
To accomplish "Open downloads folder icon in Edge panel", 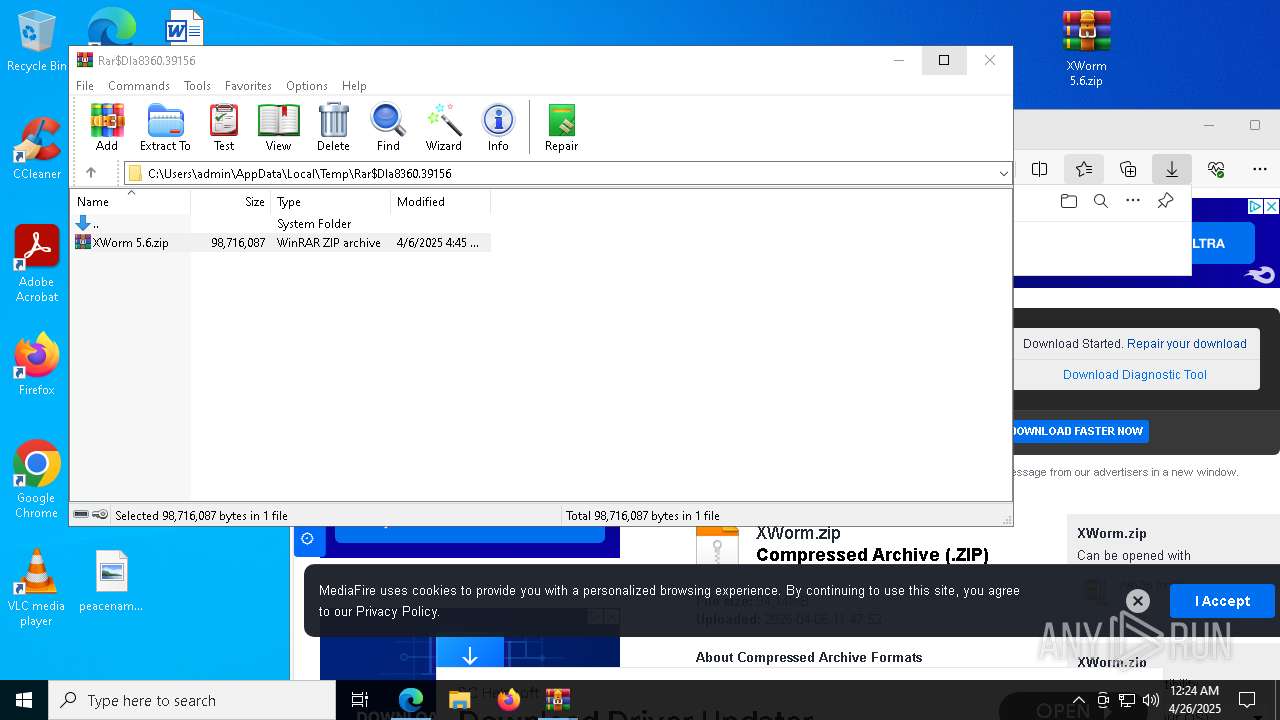I will pyautogui.click(x=1069, y=201).
